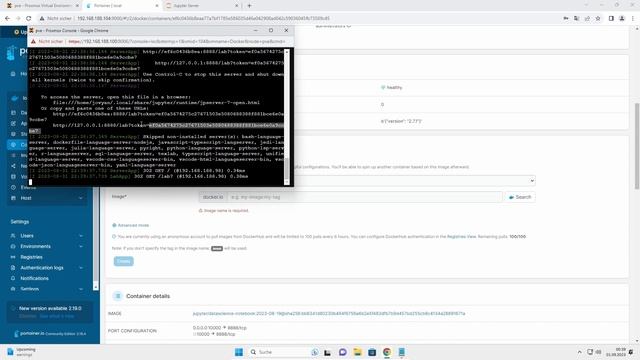Viewport: 640px width, 360px height.
Task: Open the Chrome side panel icon
Action: (x=611, y=18)
